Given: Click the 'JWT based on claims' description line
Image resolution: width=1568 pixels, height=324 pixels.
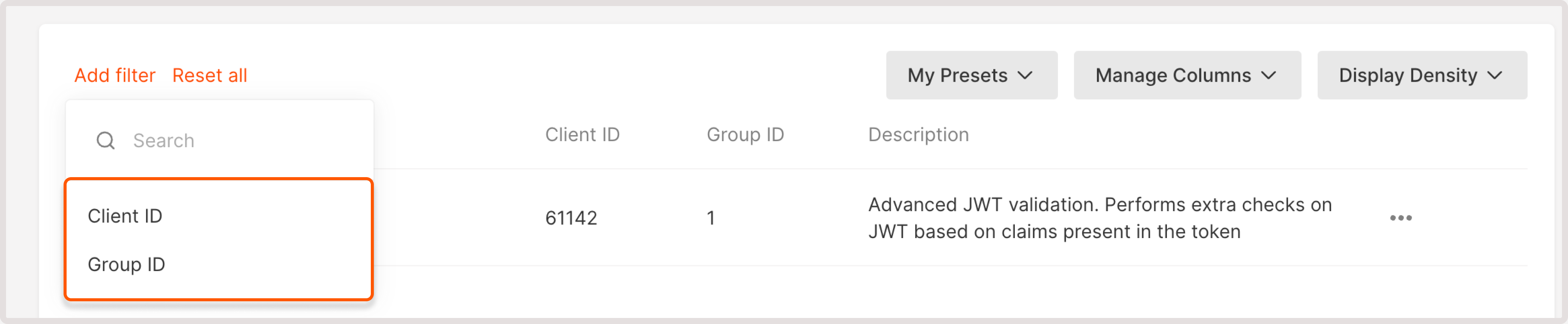Looking at the screenshot, I should pos(1054,232).
